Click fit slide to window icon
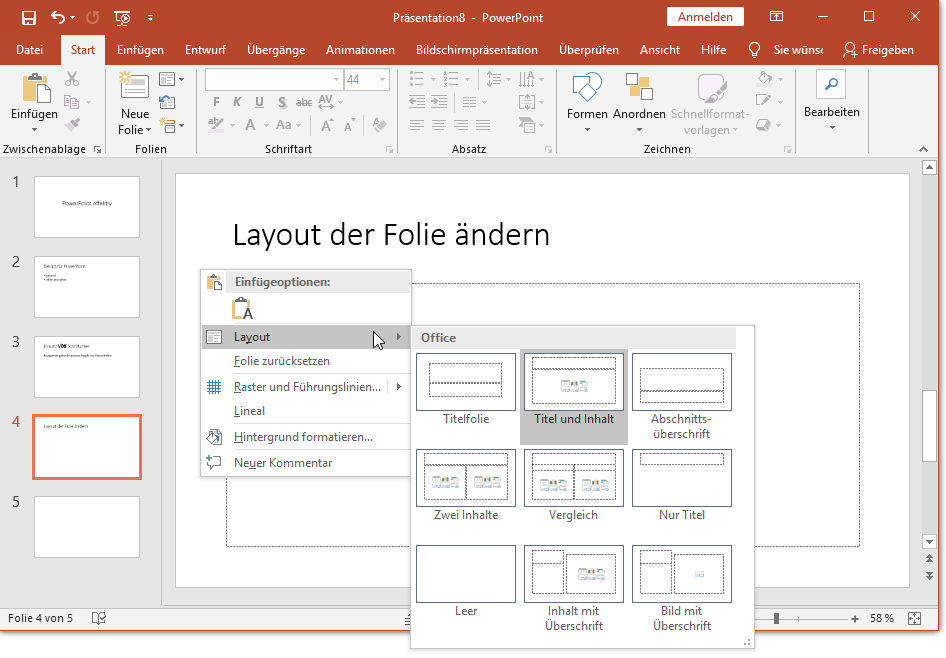 (x=915, y=618)
